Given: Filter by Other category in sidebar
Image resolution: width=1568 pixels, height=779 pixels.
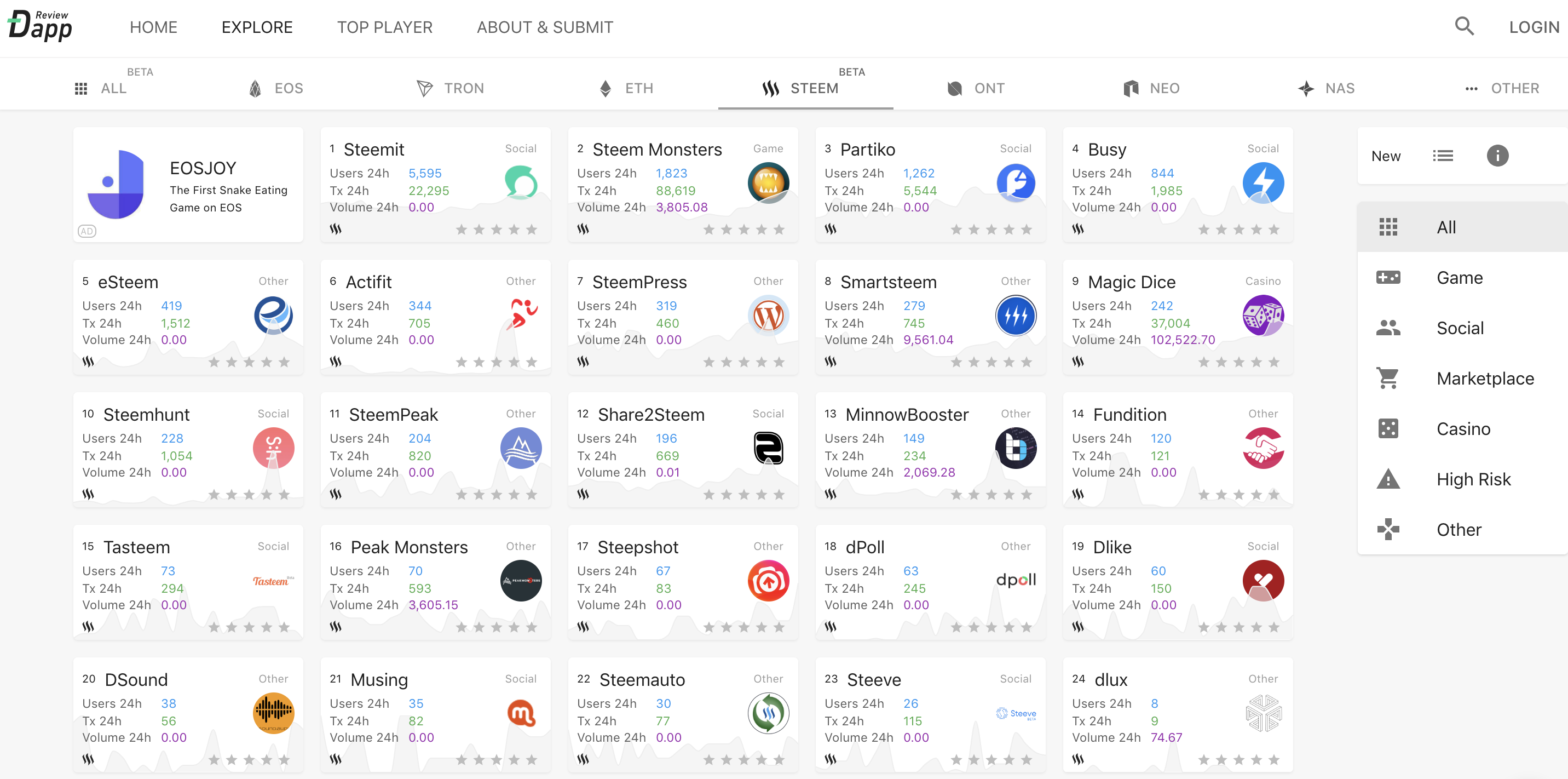Looking at the screenshot, I should point(1462,529).
